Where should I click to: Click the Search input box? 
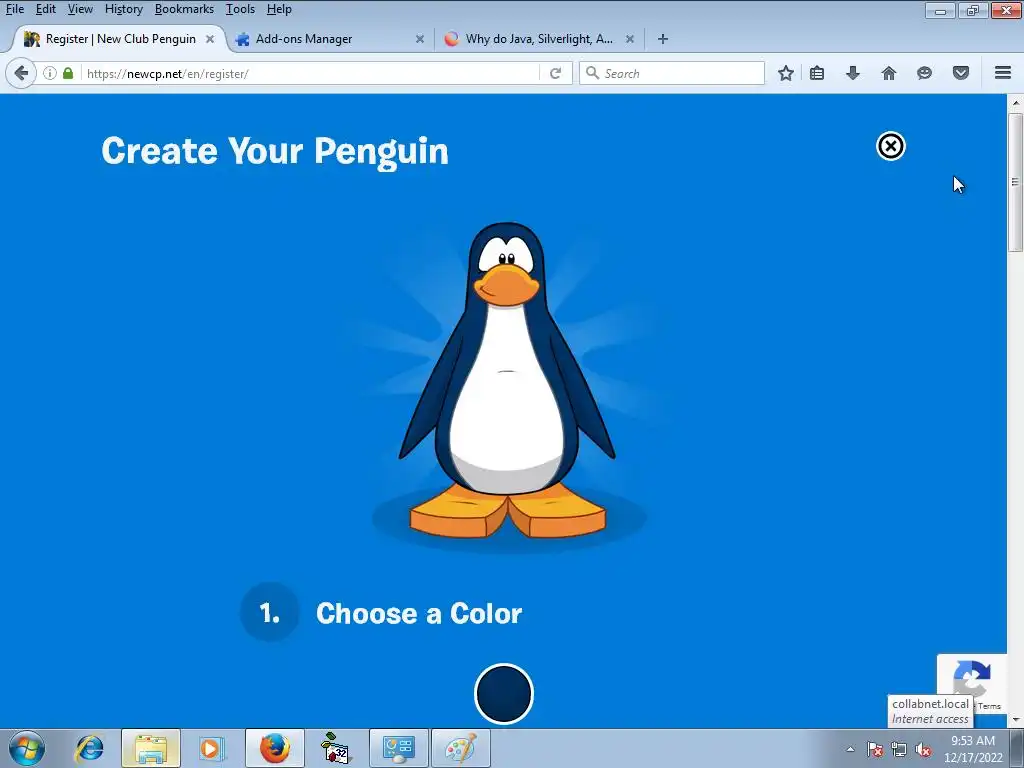click(672, 73)
